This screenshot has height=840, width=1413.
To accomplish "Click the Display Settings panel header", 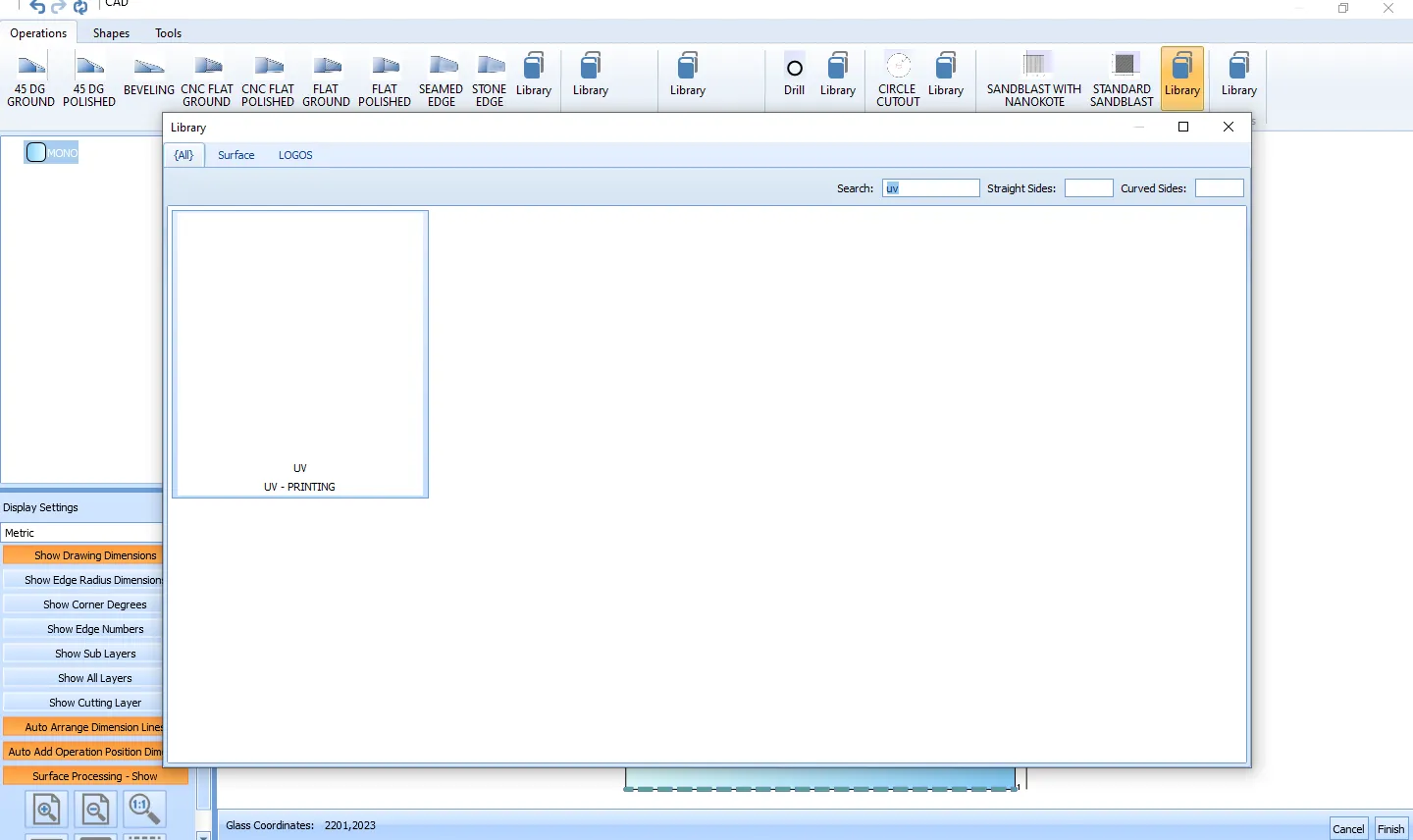I will click(x=81, y=507).
